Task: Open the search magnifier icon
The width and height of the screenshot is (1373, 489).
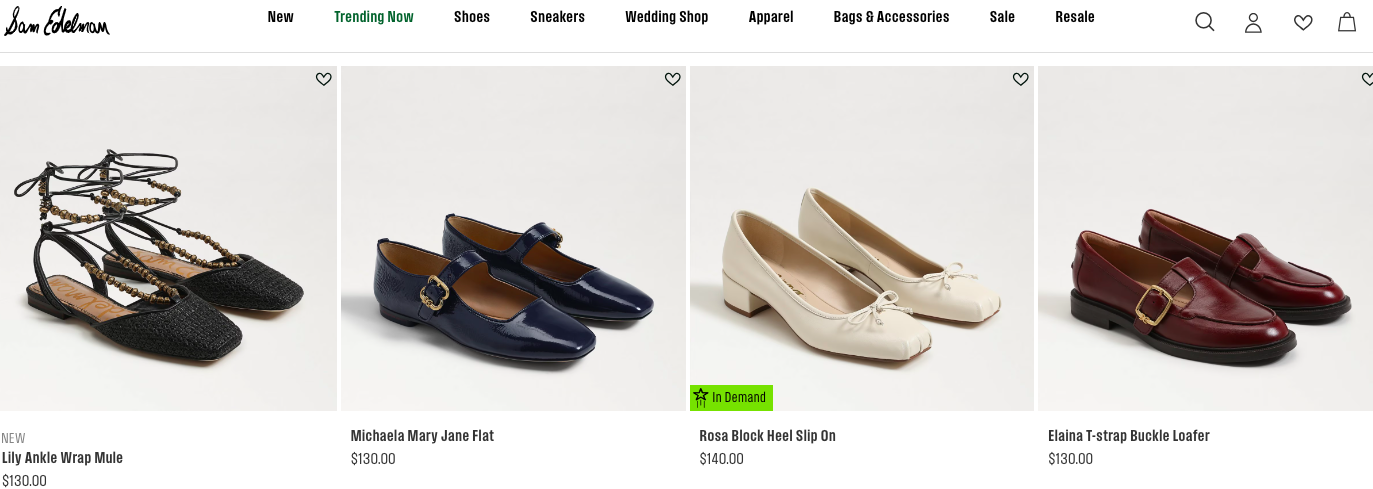Action: [1204, 22]
